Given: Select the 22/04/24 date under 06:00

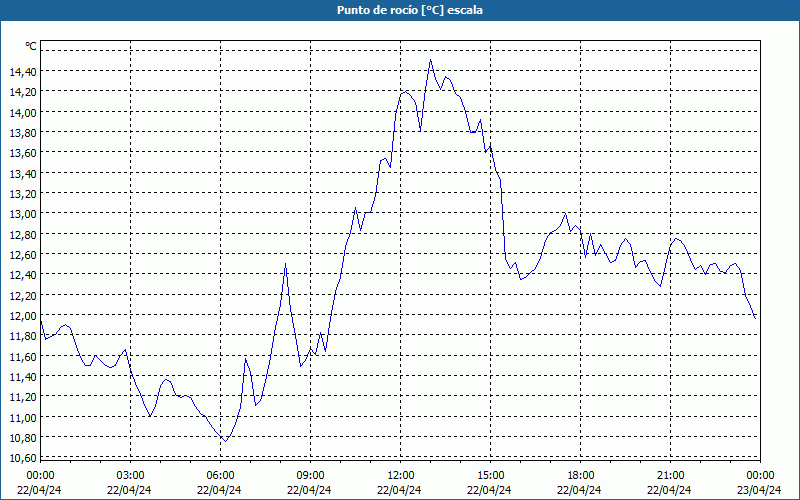Looking at the screenshot, I should pos(219,490).
